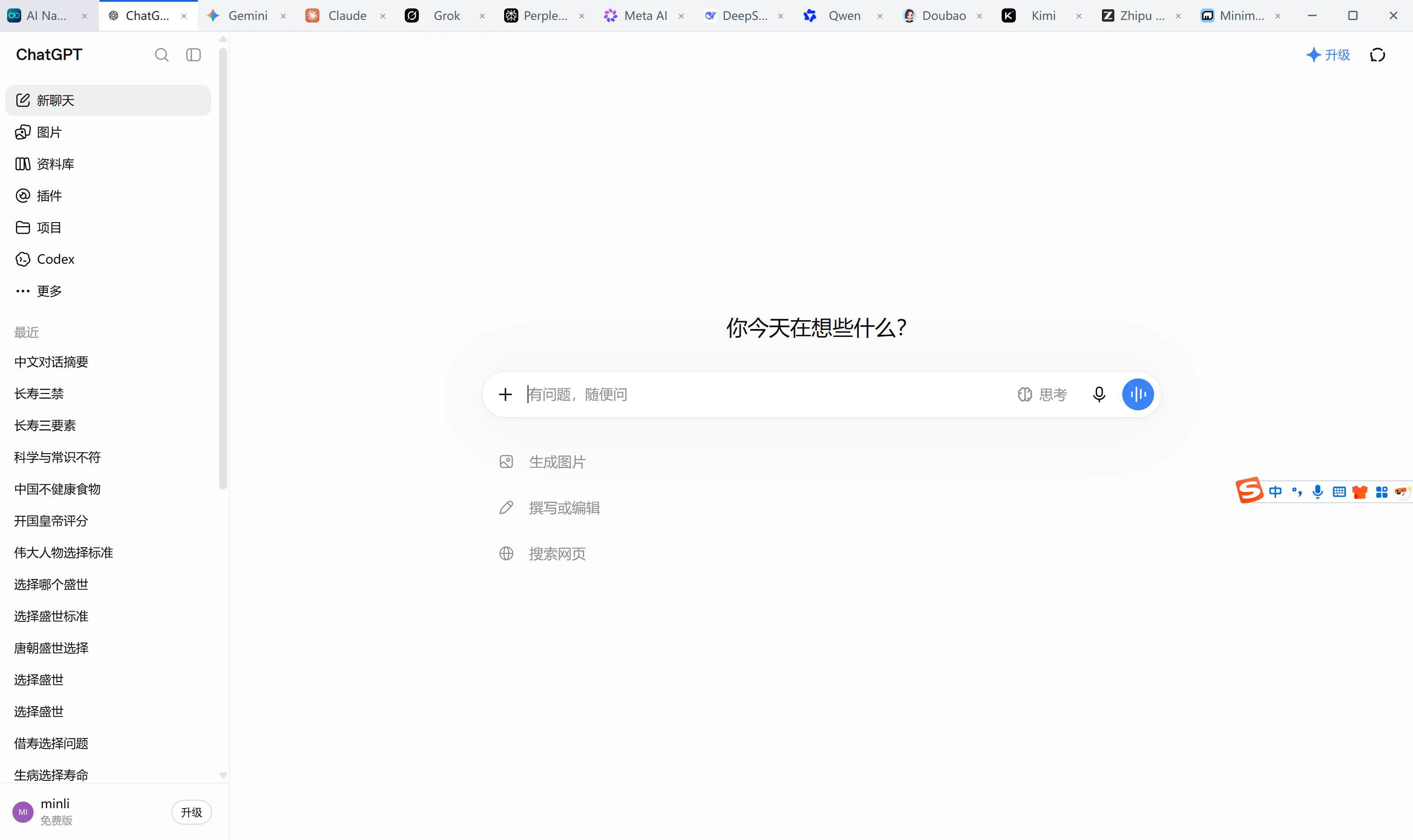Click the Sogou S logo icon
1413x840 pixels.
click(1250, 491)
